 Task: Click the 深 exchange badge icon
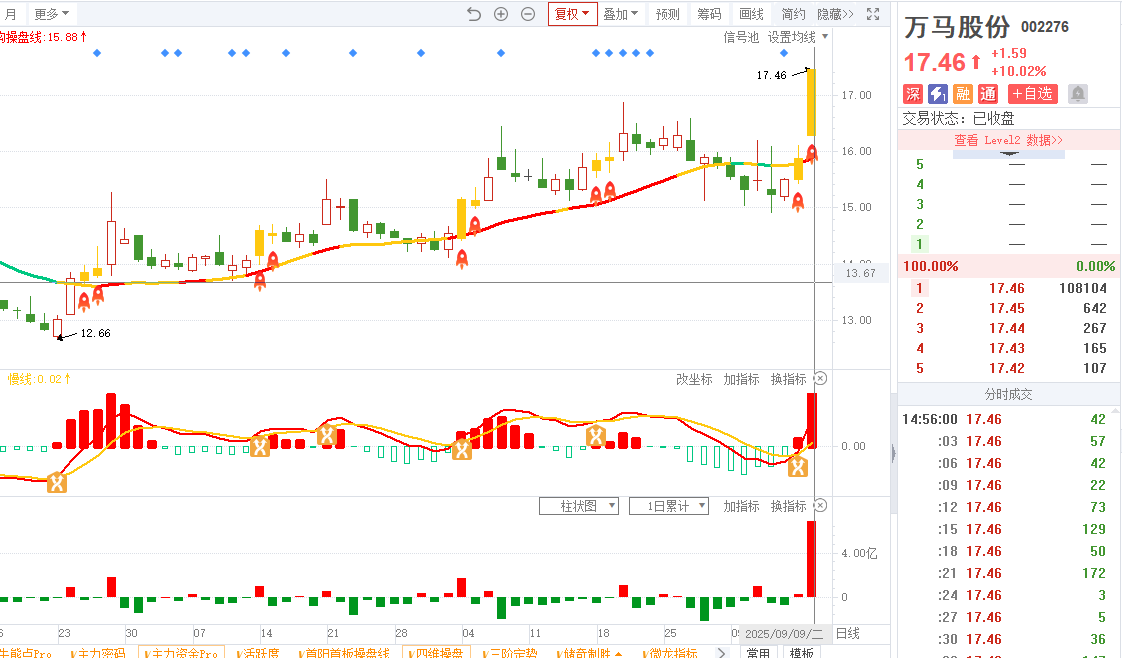(913, 94)
